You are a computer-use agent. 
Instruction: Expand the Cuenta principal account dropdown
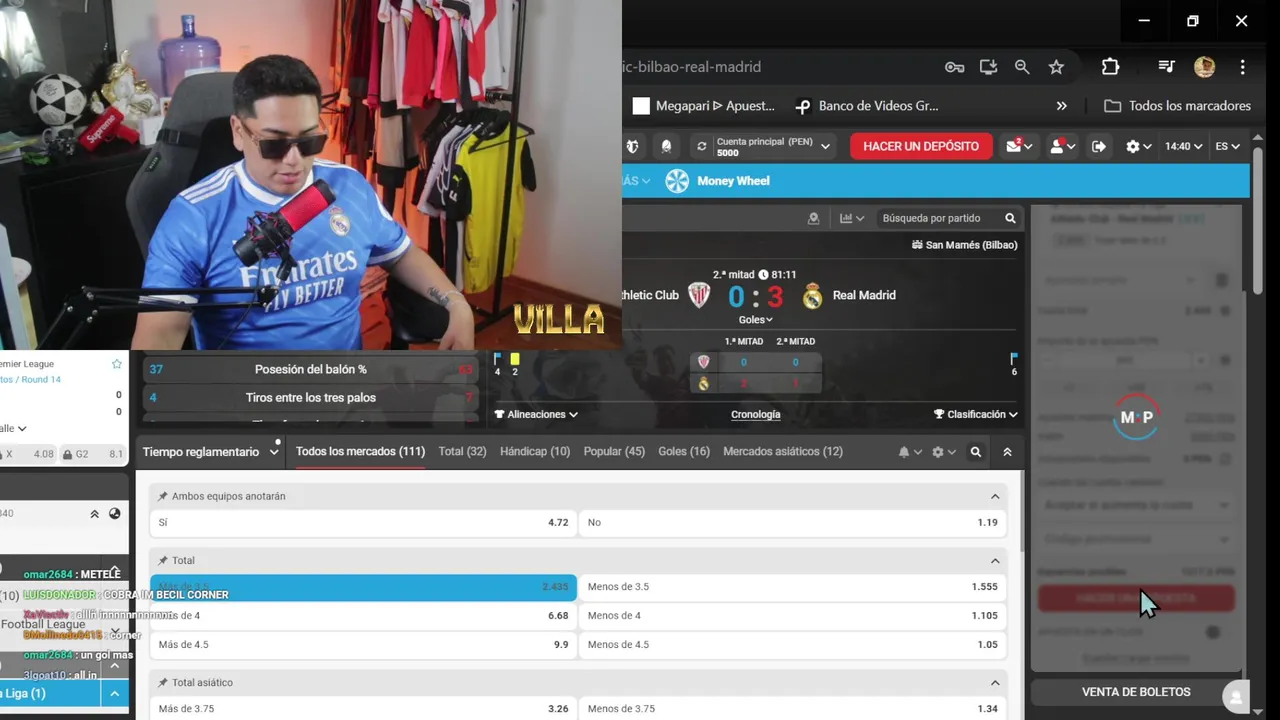(825, 146)
